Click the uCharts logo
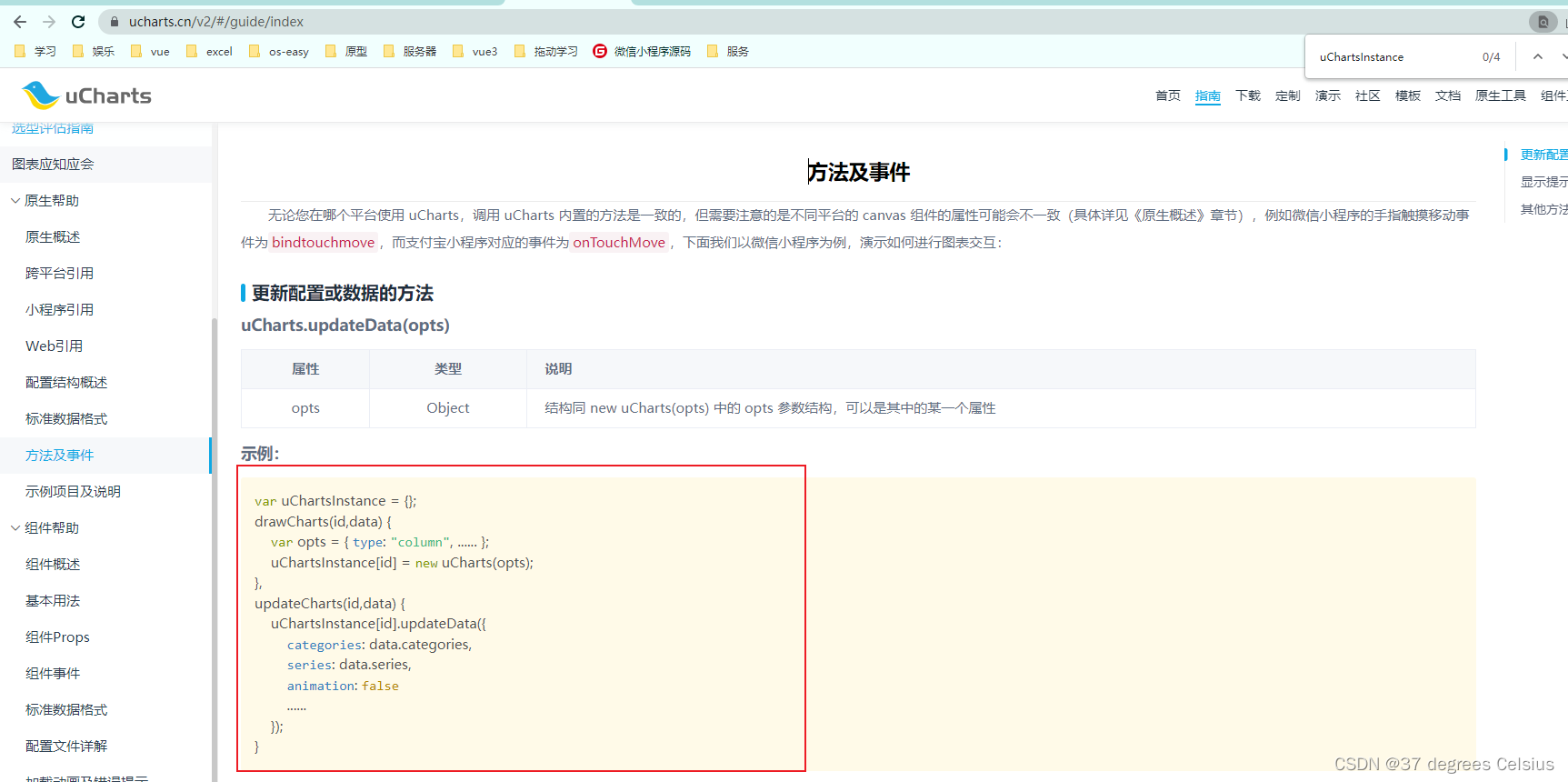Viewport: 1568px width, 782px height. (86, 95)
